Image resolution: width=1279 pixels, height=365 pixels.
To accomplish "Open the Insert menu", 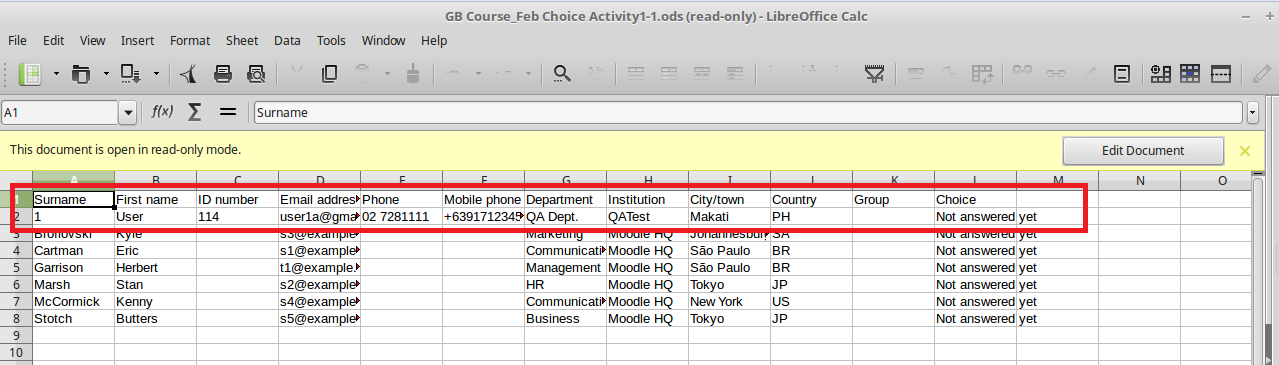I will tap(137, 41).
